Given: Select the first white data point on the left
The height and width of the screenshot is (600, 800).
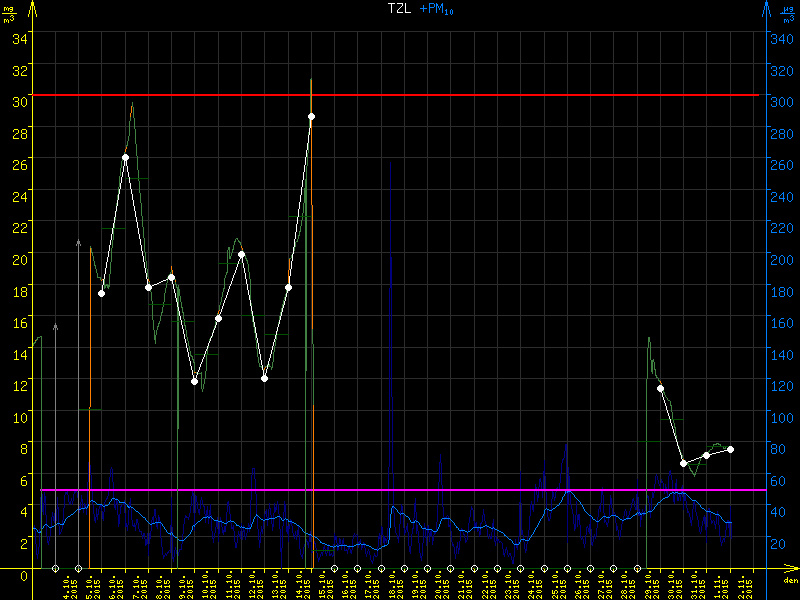Looking at the screenshot, I should tap(101, 293).
